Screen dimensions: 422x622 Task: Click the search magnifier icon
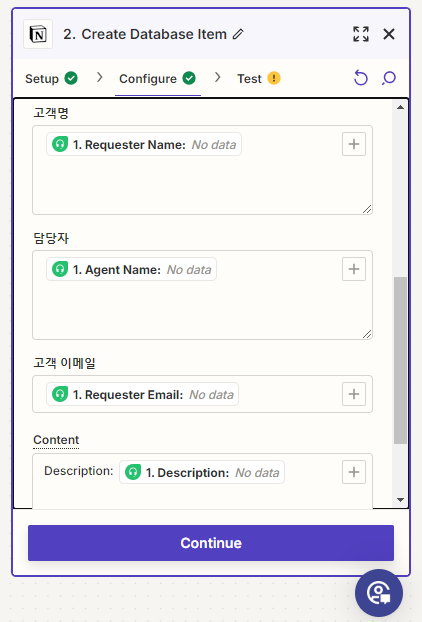coord(389,78)
